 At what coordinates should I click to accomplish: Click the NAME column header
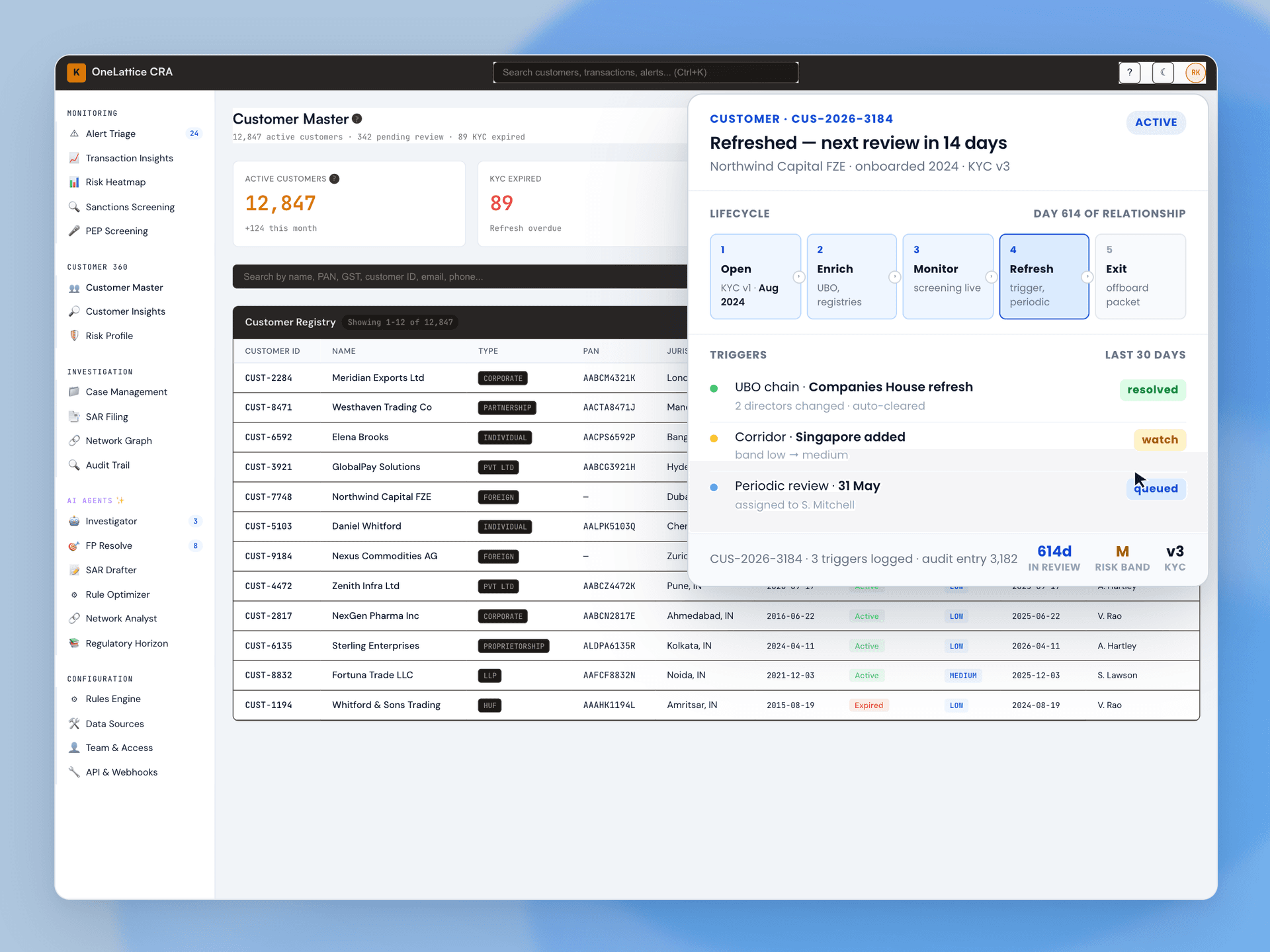point(344,351)
